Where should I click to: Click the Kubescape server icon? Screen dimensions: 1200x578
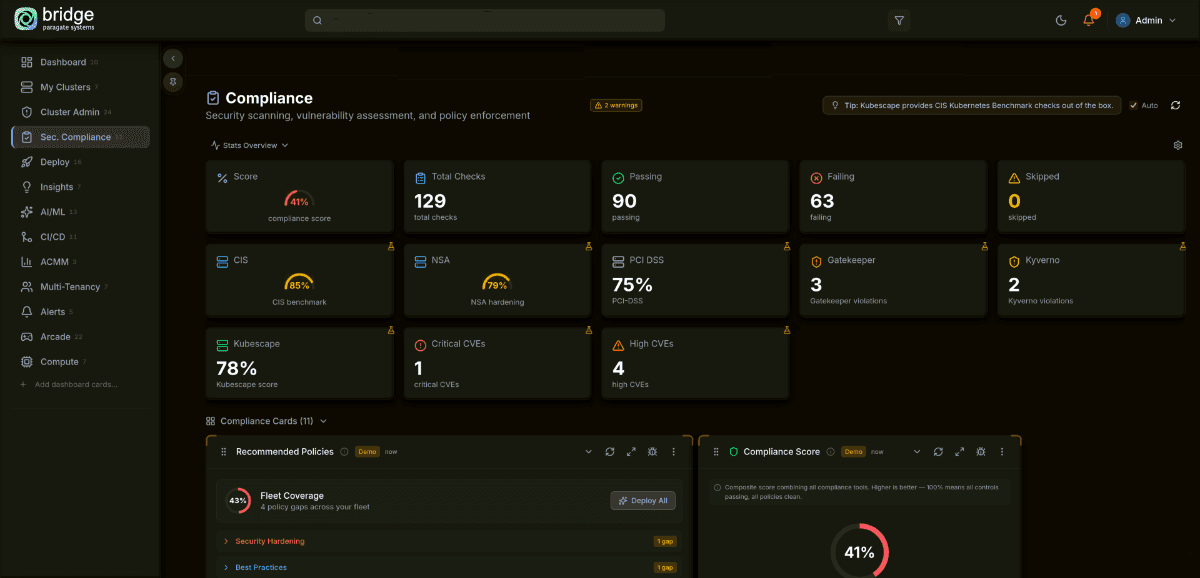click(222, 344)
